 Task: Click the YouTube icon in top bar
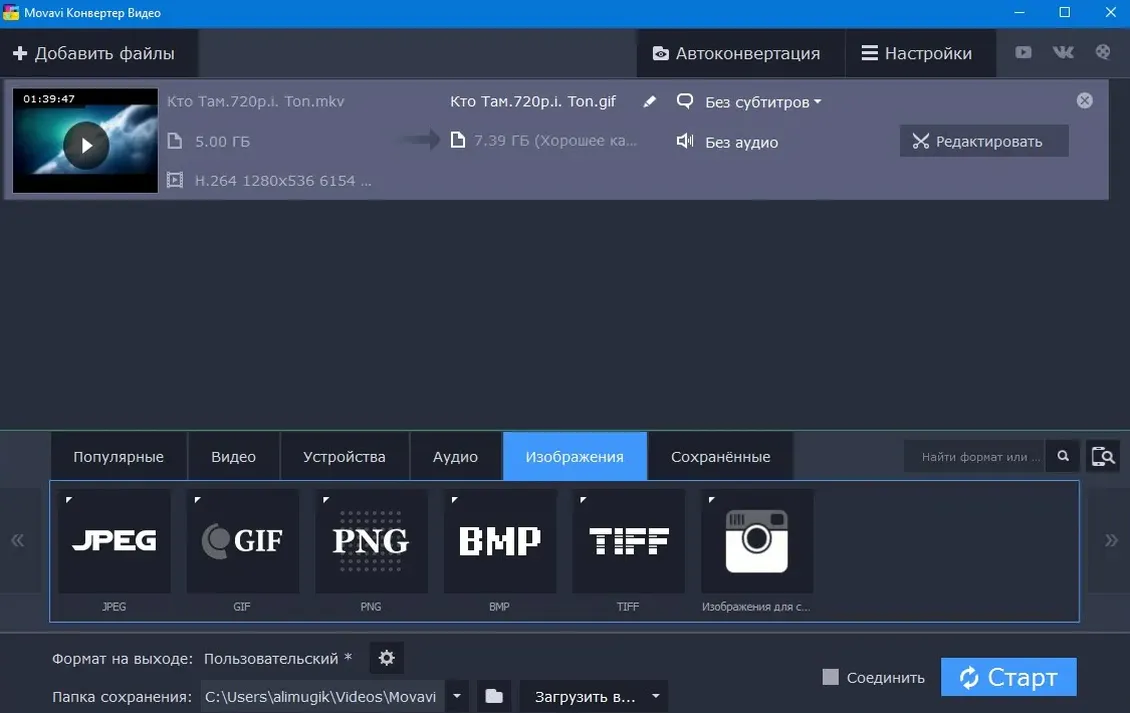tap(1023, 53)
